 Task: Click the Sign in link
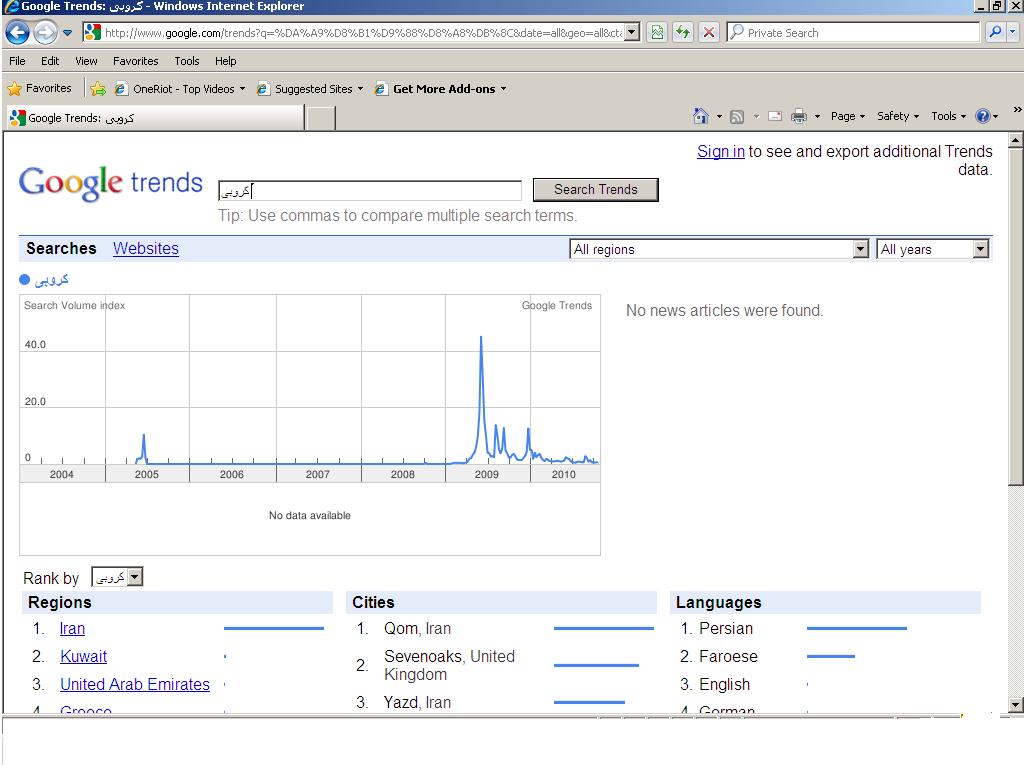[720, 152]
